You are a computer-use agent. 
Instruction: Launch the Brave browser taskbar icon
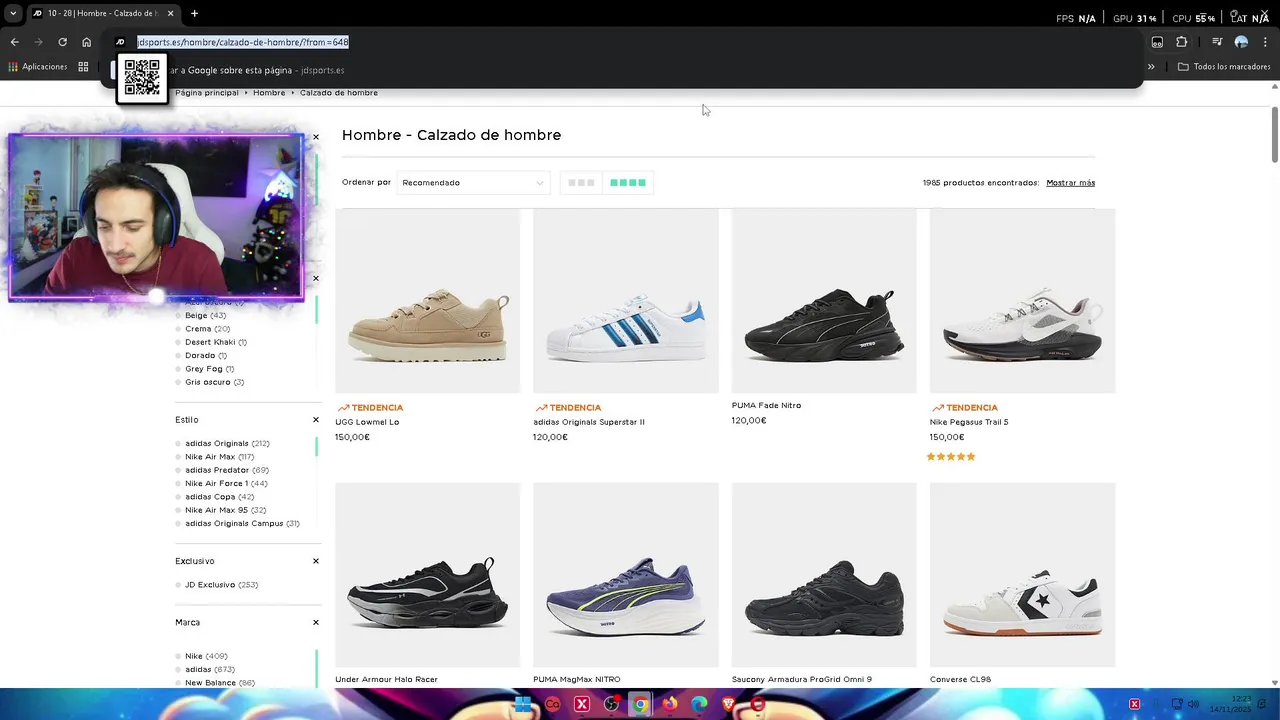click(729, 704)
